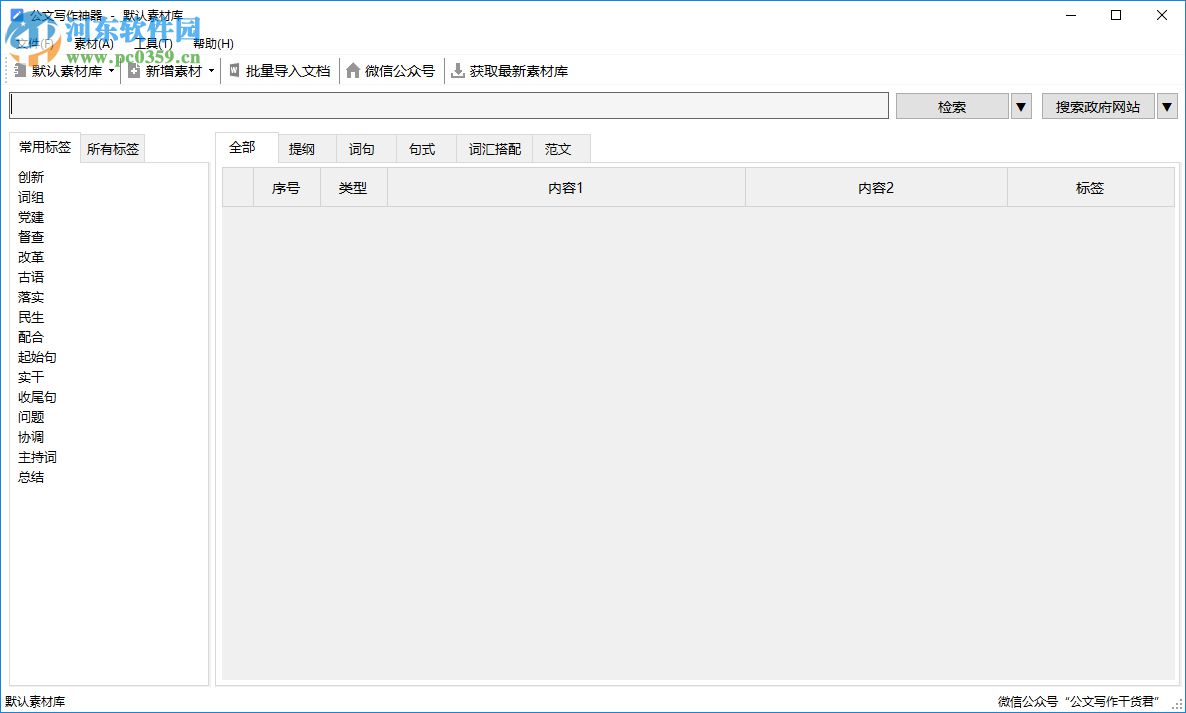
Task: Select the 范文 tab
Action: 561,149
